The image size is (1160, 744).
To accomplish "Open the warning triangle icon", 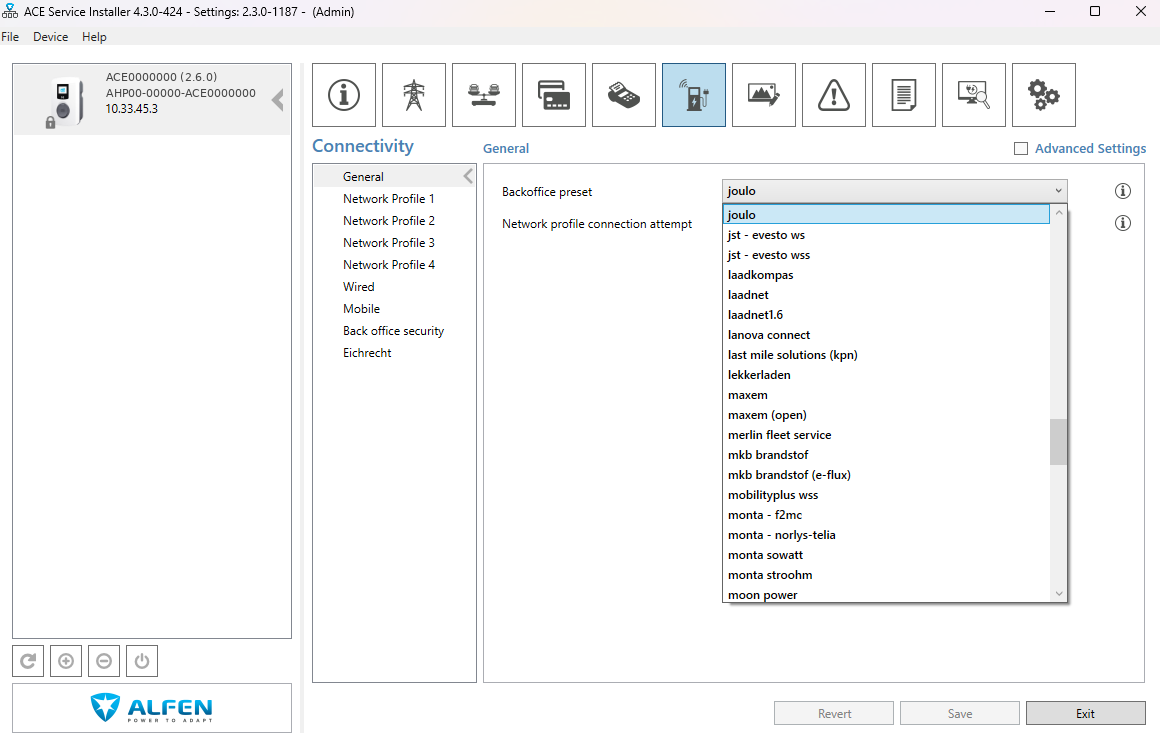I will (834, 95).
